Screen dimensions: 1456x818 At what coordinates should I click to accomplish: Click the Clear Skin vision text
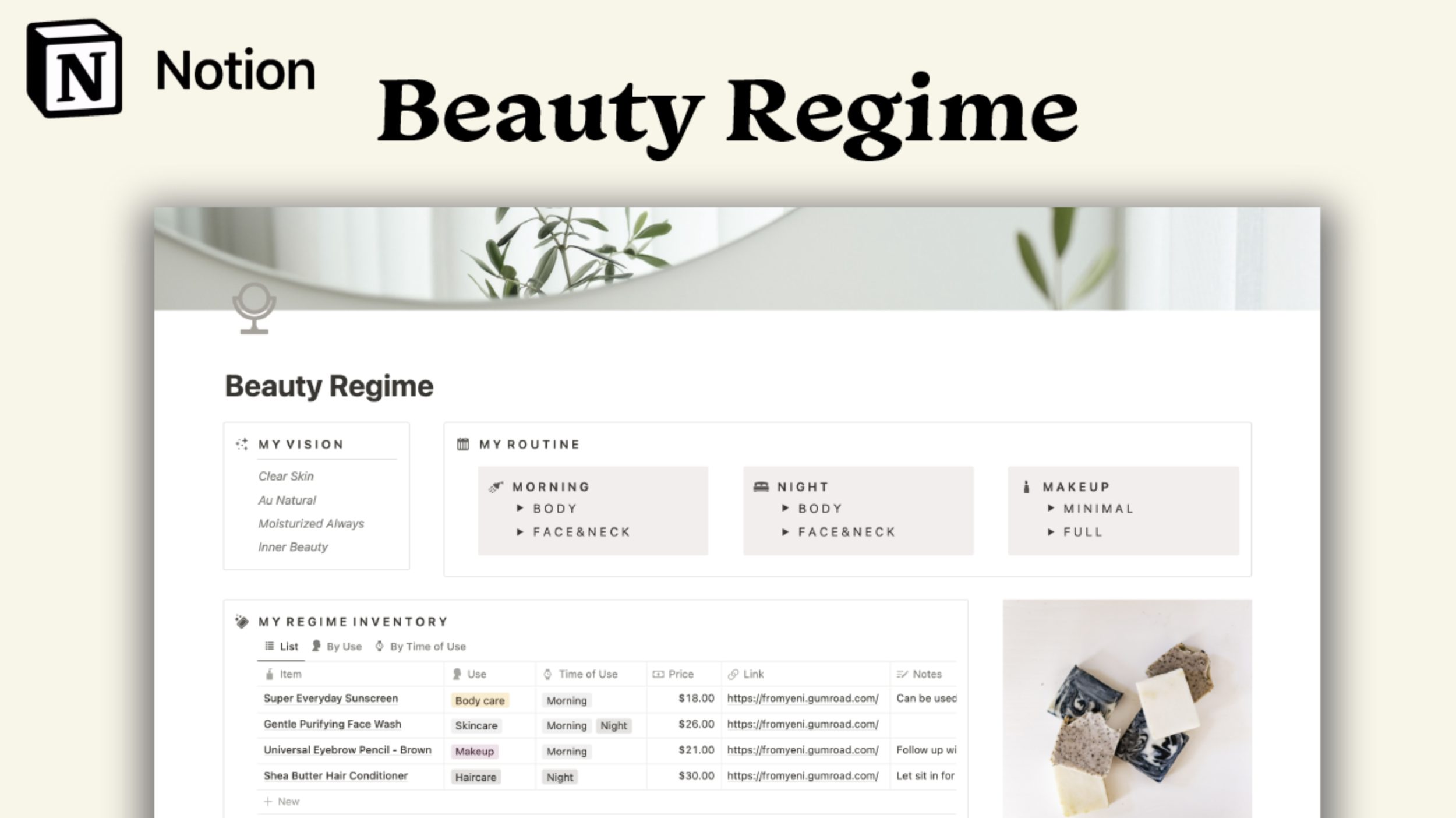[286, 476]
